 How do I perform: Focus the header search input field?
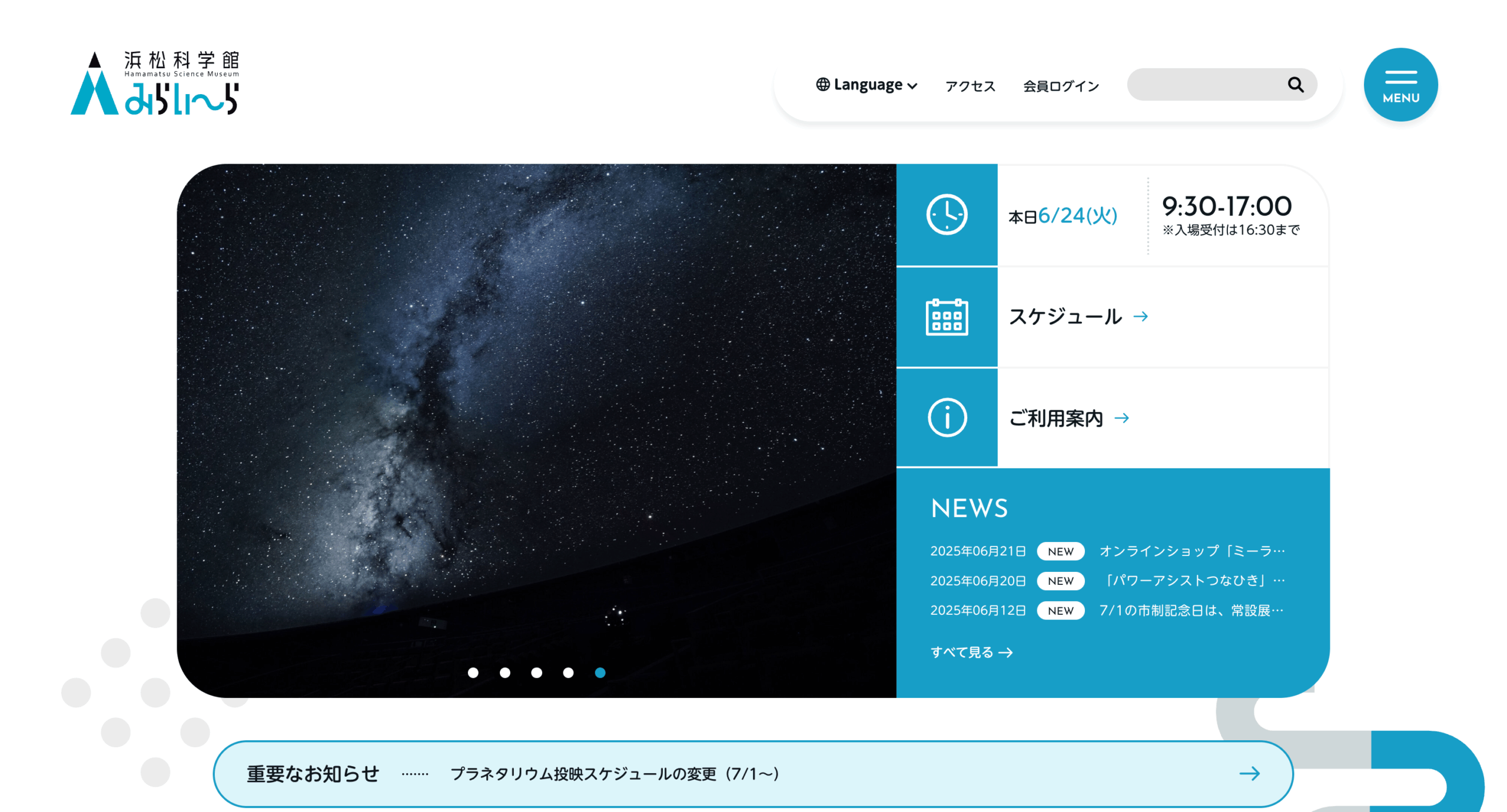tap(1221, 85)
